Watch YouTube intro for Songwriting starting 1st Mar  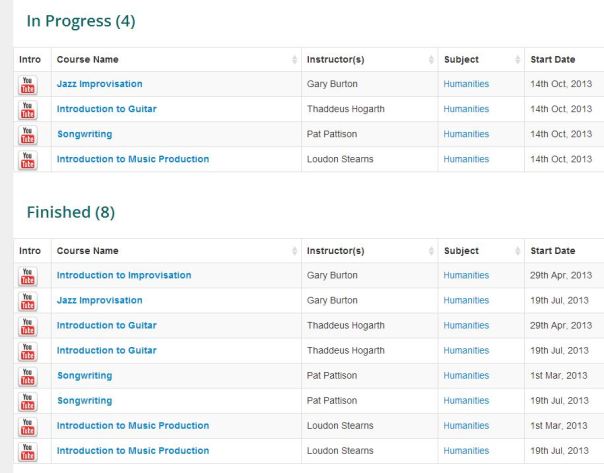click(28, 375)
